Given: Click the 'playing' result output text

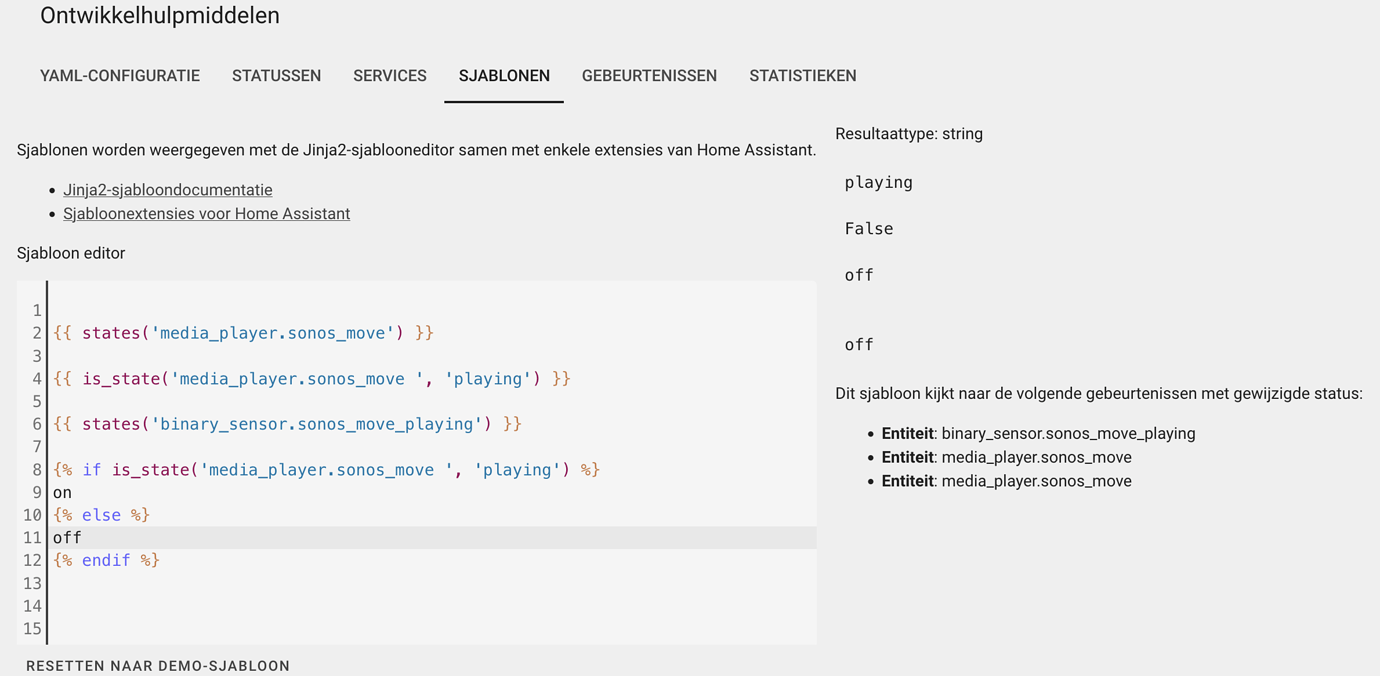Looking at the screenshot, I should point(879,183).
